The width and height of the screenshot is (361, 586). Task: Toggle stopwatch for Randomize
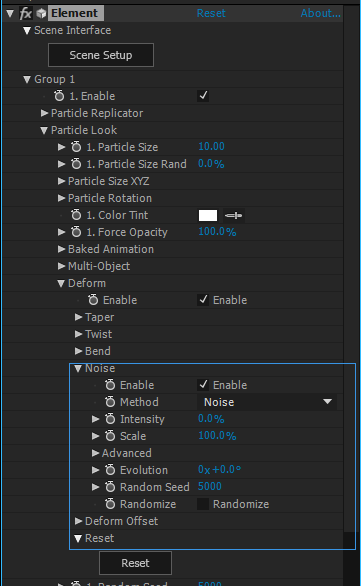110,504
